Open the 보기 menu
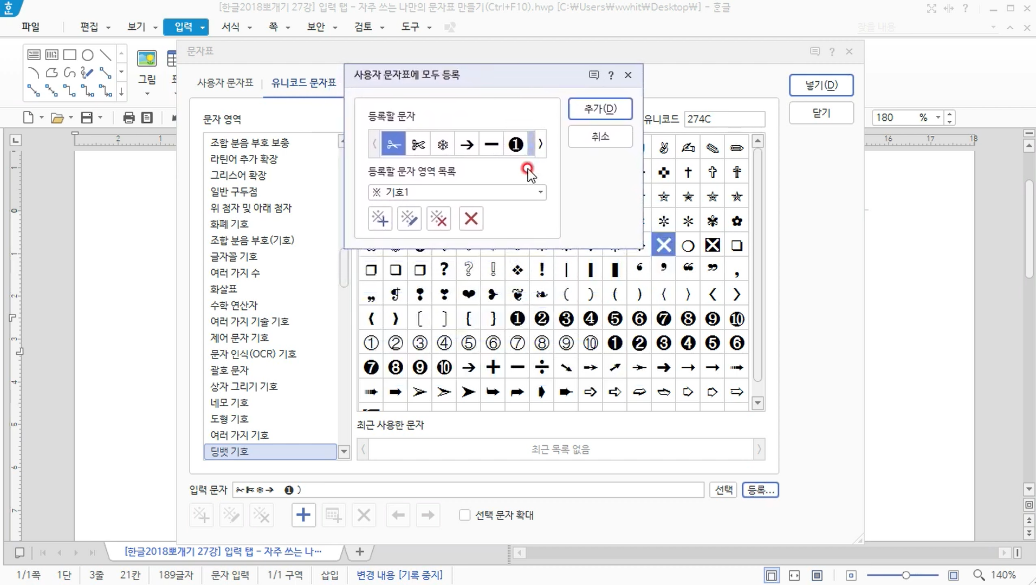1036x585 pixels. click(x=136, y=27)
